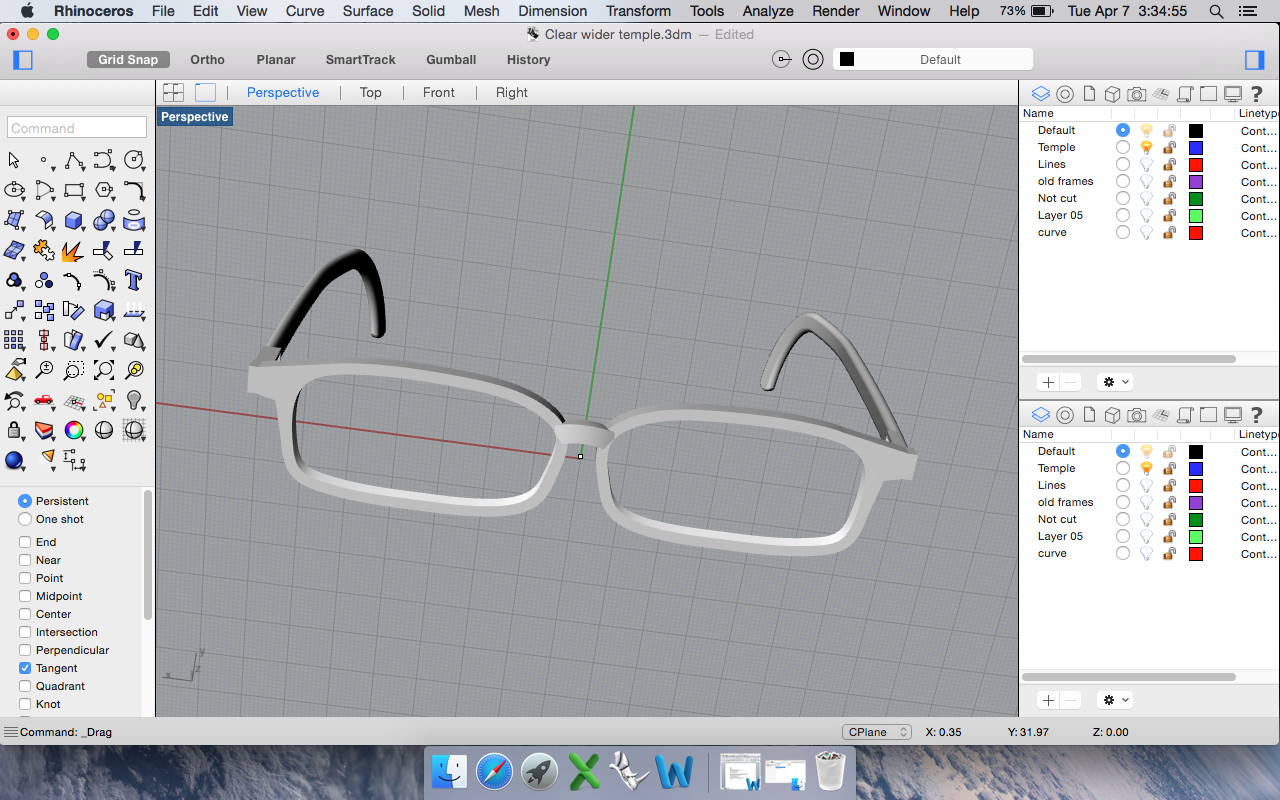Activate the zoom magnifier tool in the sidebar

point(44,369)
